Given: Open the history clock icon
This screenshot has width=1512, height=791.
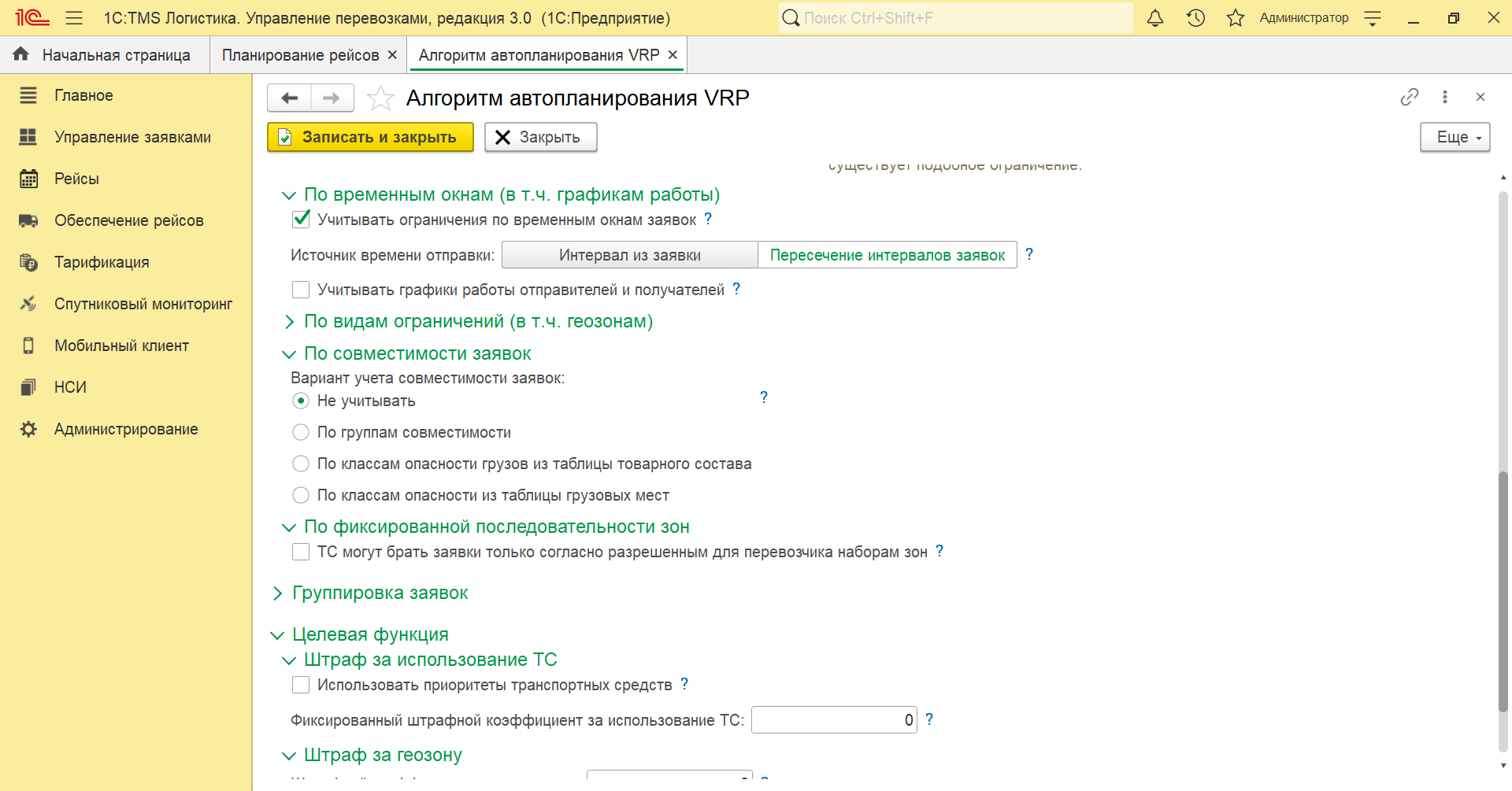Looking at the screenshot, I should pyautogui.click(x=1195, y=18).
